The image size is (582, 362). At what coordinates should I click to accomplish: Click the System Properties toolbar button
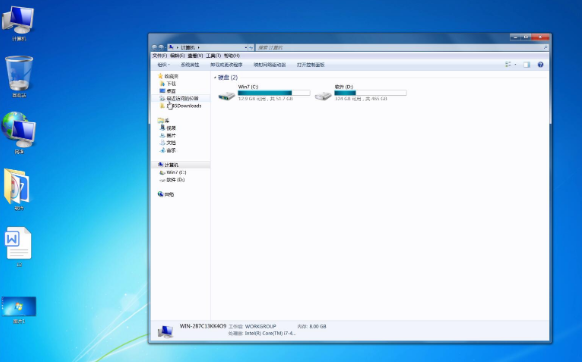190,65
